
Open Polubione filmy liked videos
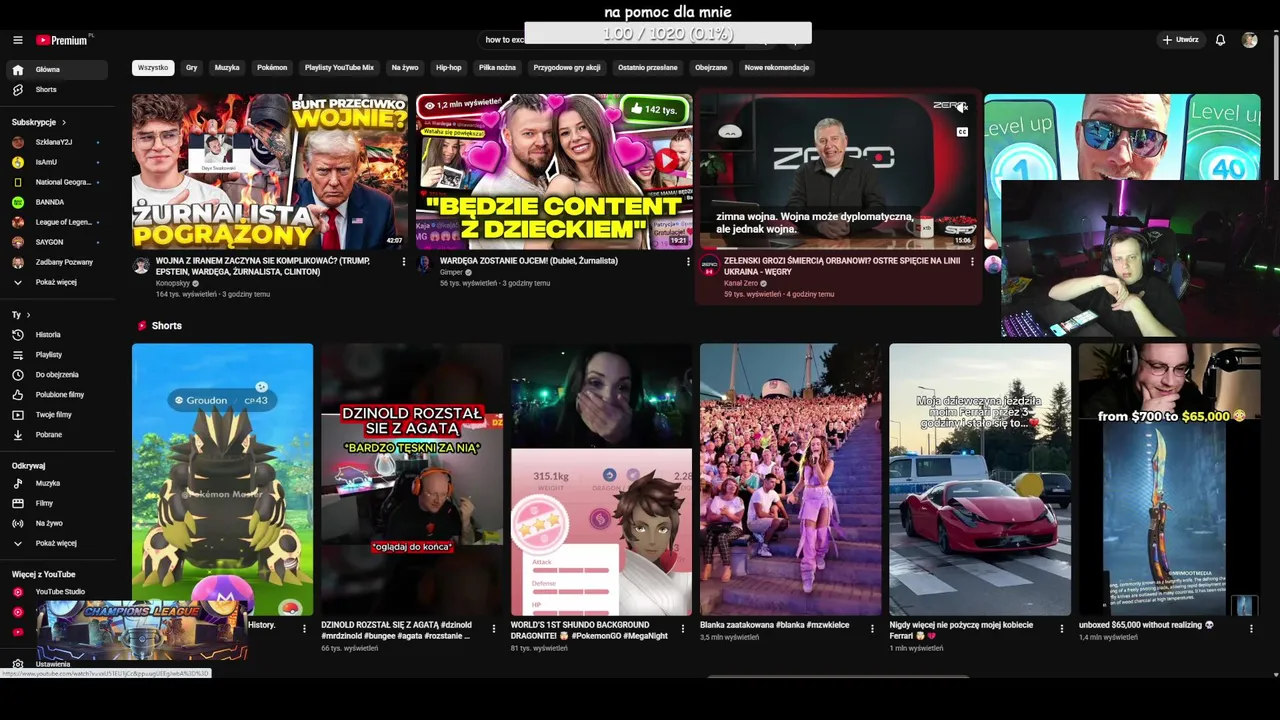click(57, 395)
